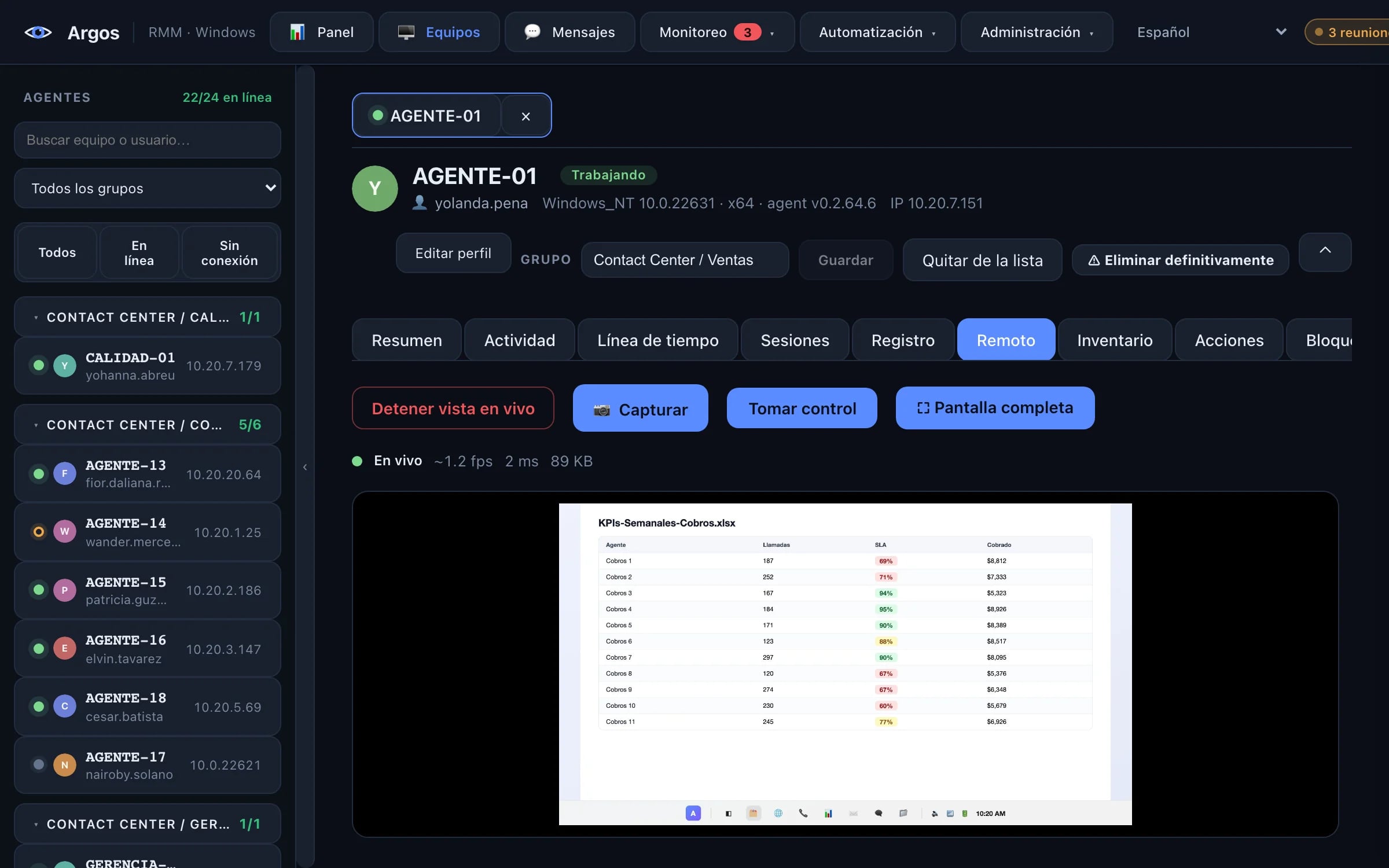Select AGENTE-13 fior.daliana row
Screen dimensions: 1389x868
pos(148,473)
